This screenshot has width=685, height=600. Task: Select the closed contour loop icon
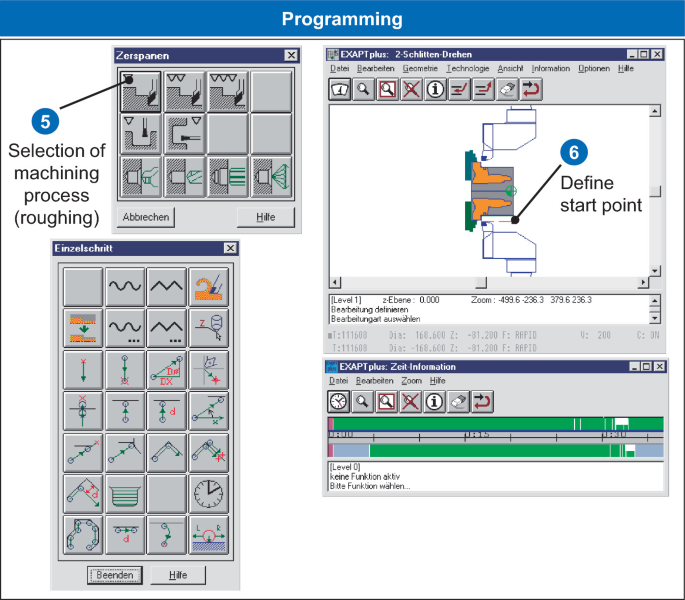click(x=83, y=535)
